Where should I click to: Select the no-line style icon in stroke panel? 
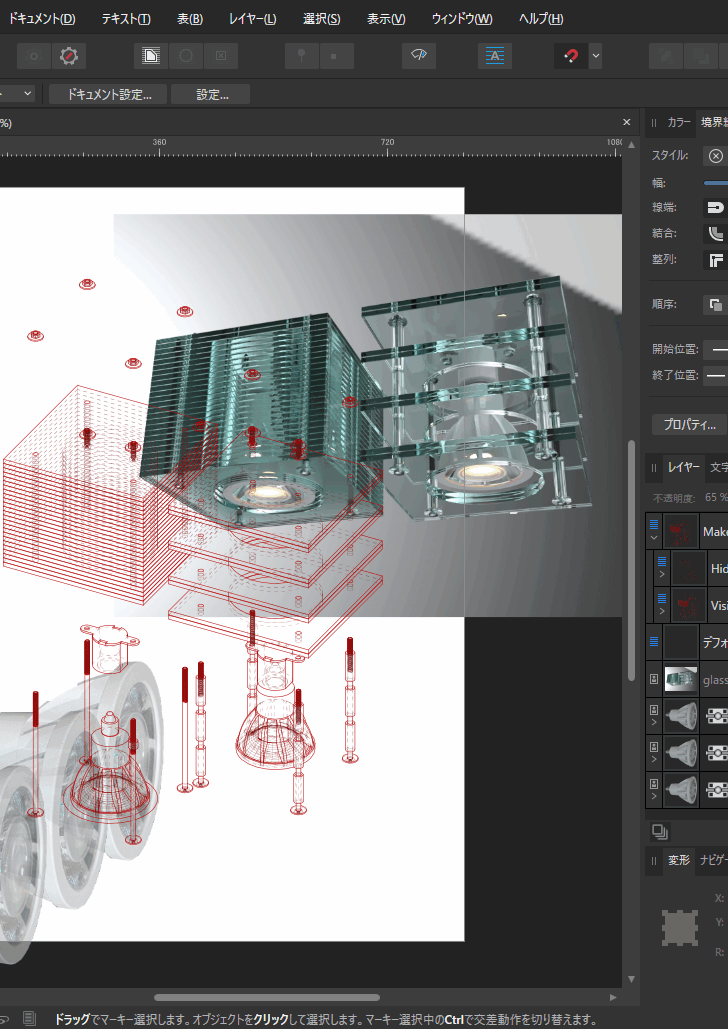(x=715, y=156)
